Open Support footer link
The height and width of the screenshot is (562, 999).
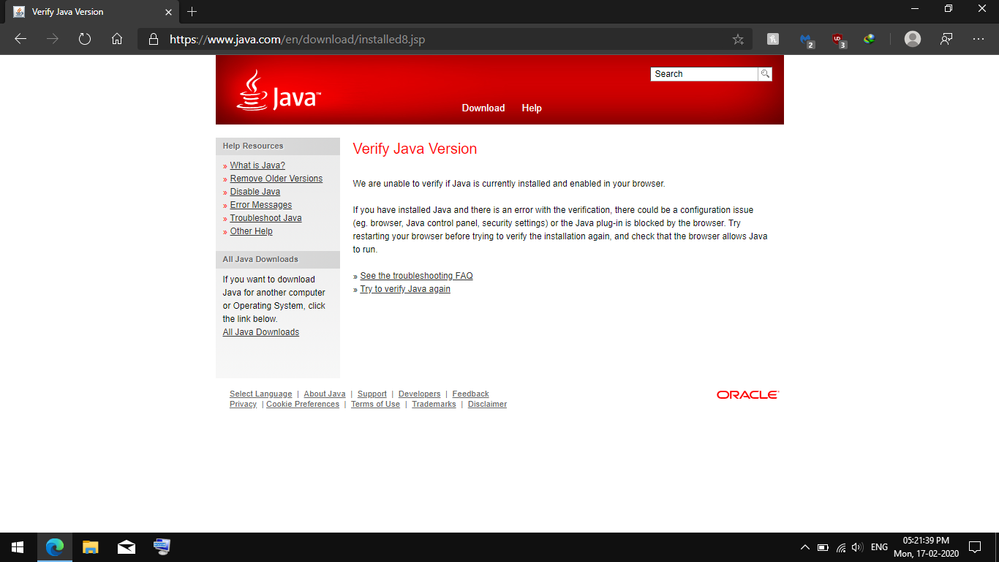tap(372, 394)
